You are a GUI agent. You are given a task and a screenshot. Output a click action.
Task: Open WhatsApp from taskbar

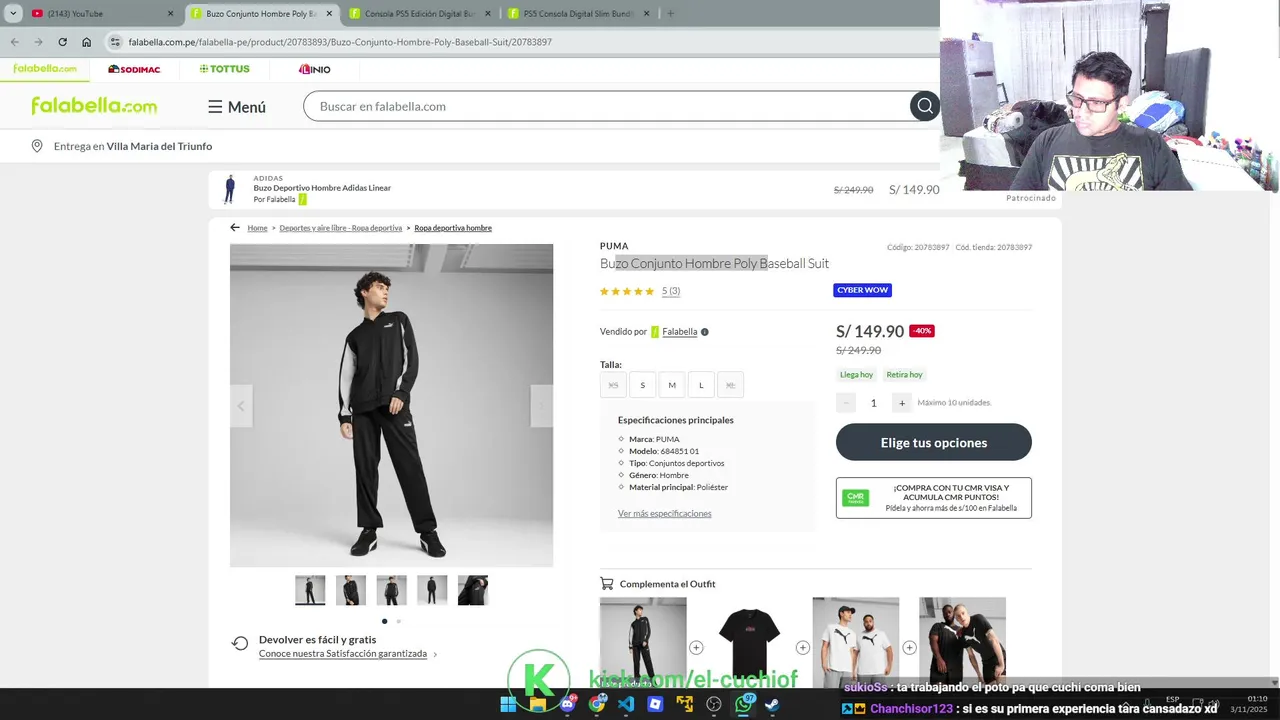pyautogui.click(x=743, y=704)
